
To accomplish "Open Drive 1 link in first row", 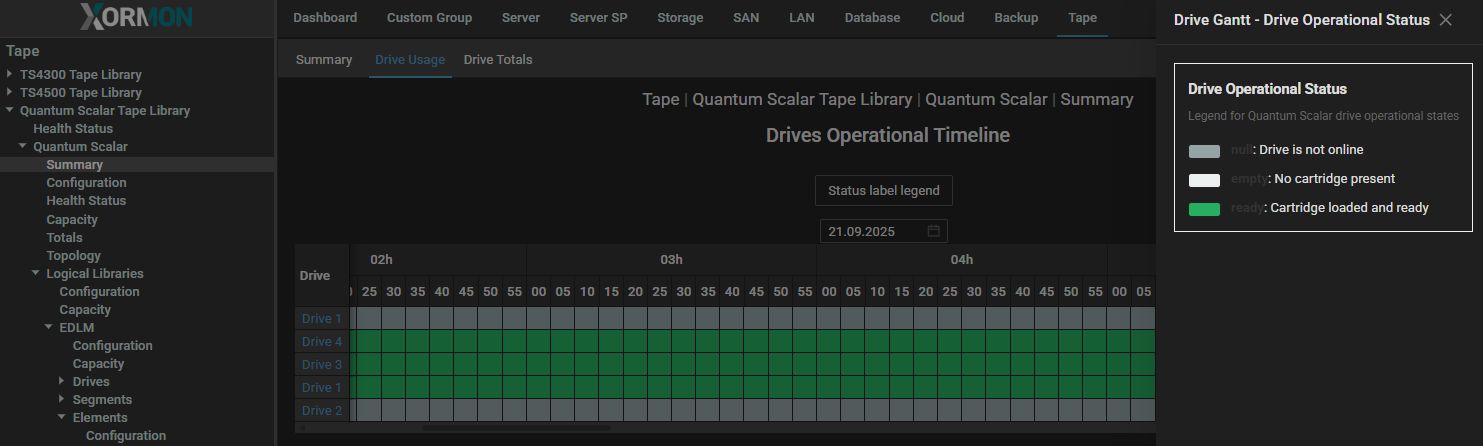I will (x=322, y=319).
